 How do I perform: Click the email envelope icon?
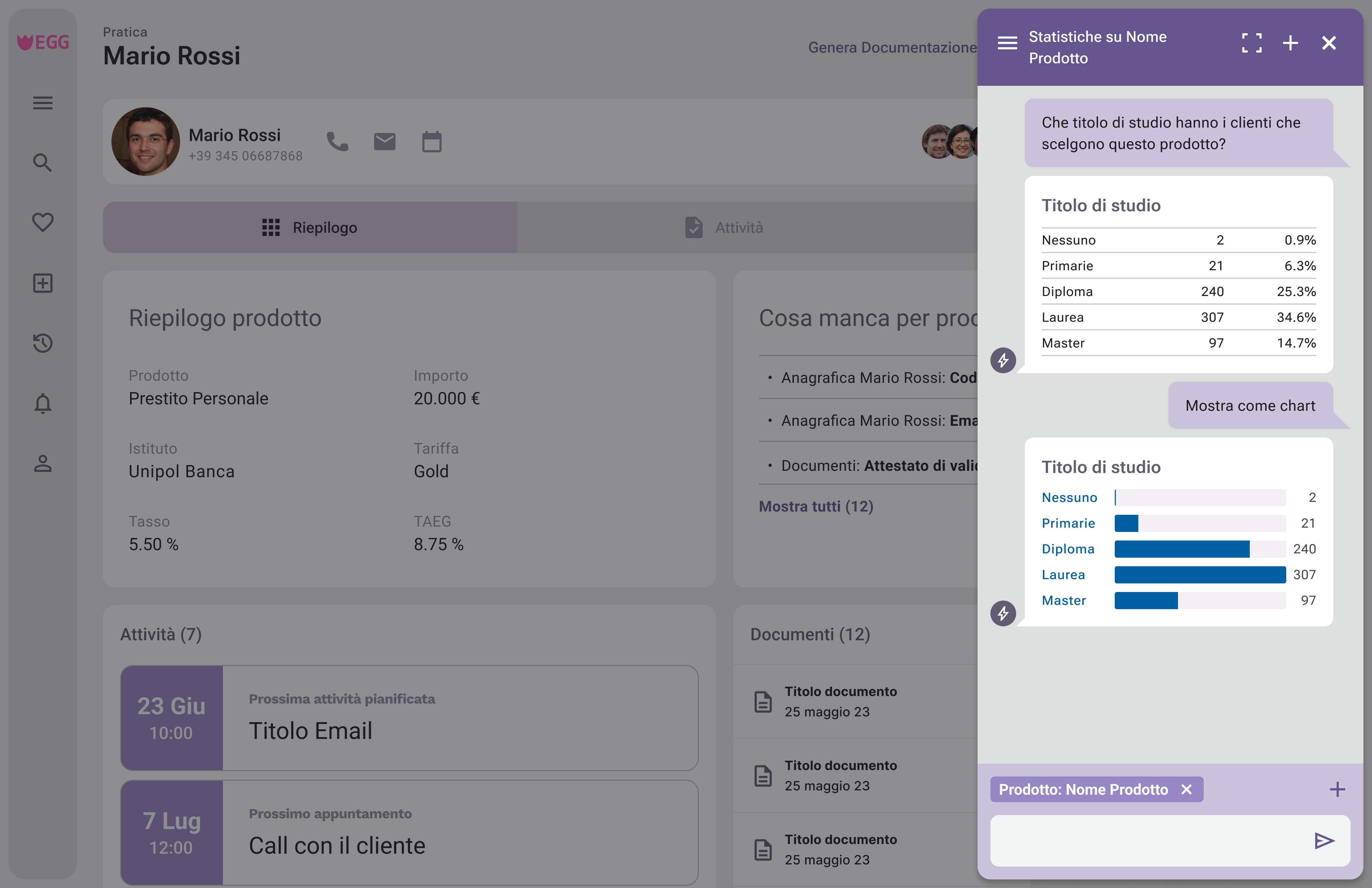coord(384,141)
